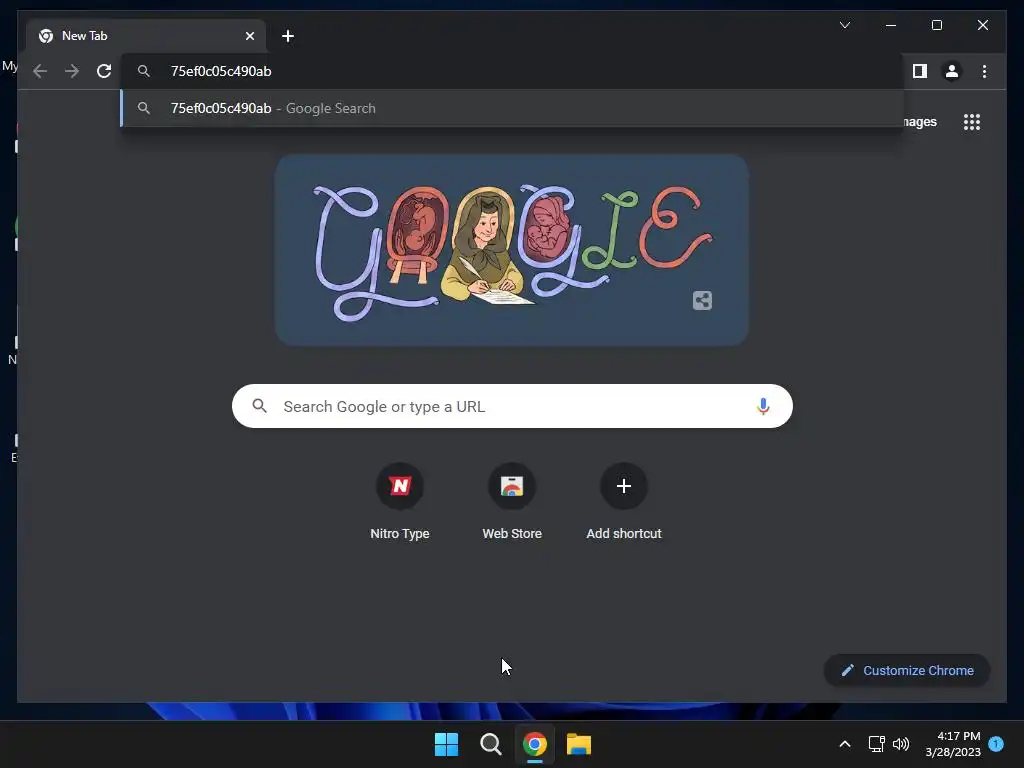Open the Windows Start menu

click(447, 744)
